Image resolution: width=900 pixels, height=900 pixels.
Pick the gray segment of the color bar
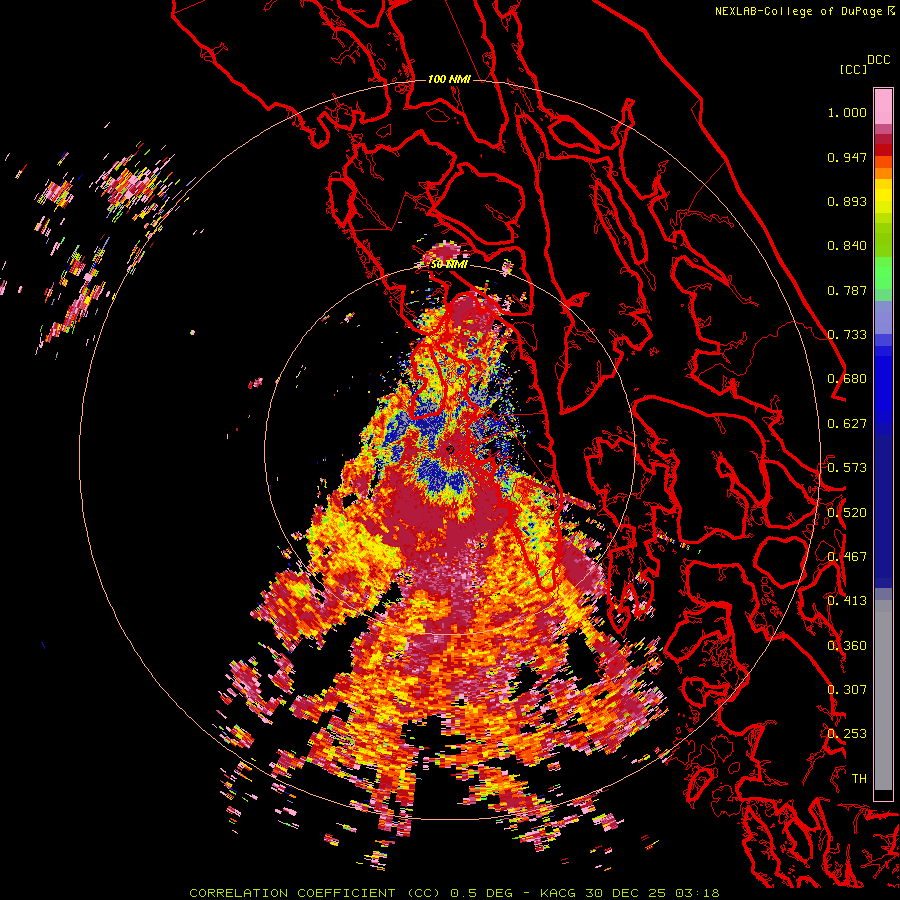pos(883,695)
